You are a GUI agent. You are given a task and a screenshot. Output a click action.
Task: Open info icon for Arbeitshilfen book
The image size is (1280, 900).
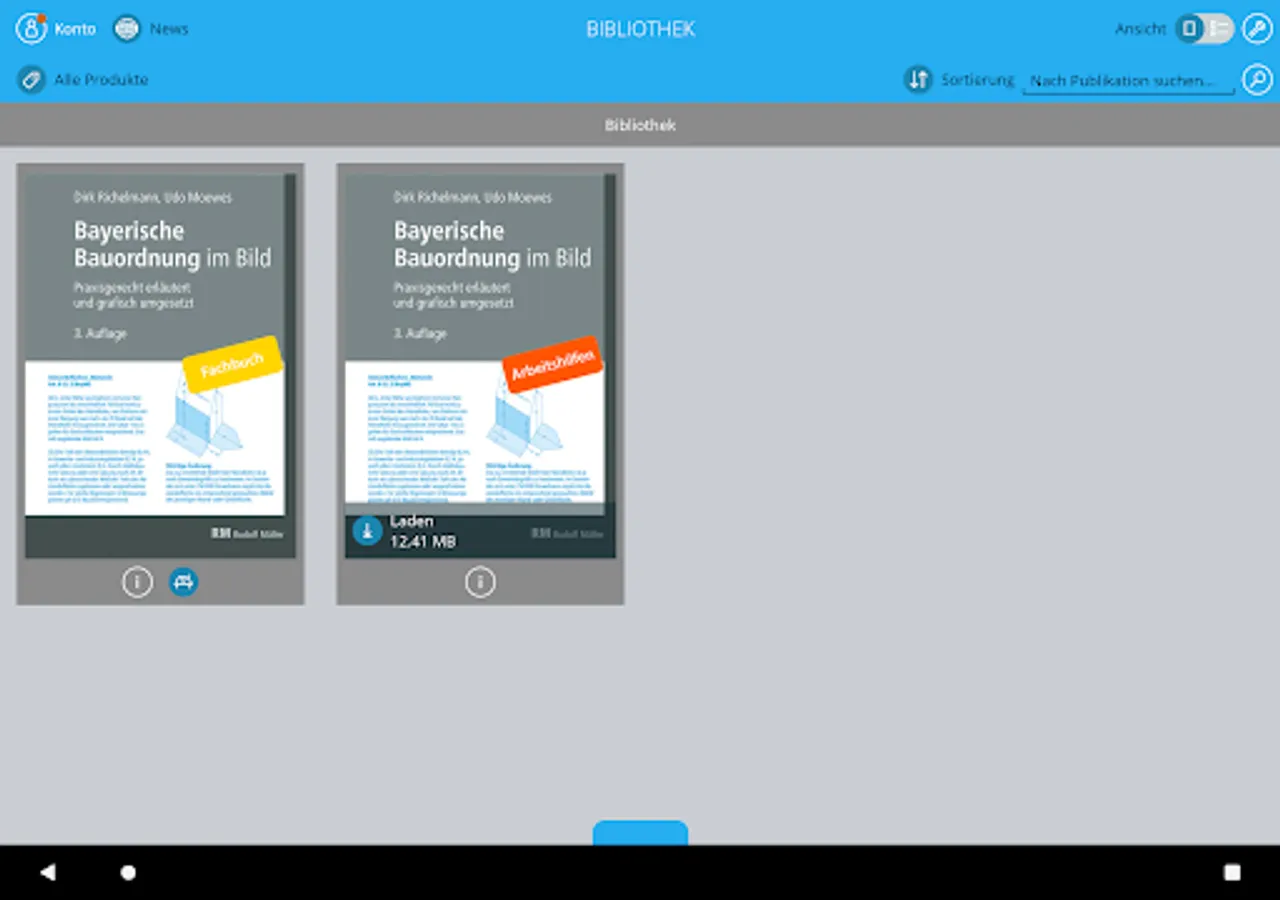pyautogui.click(x=480, y=581)
